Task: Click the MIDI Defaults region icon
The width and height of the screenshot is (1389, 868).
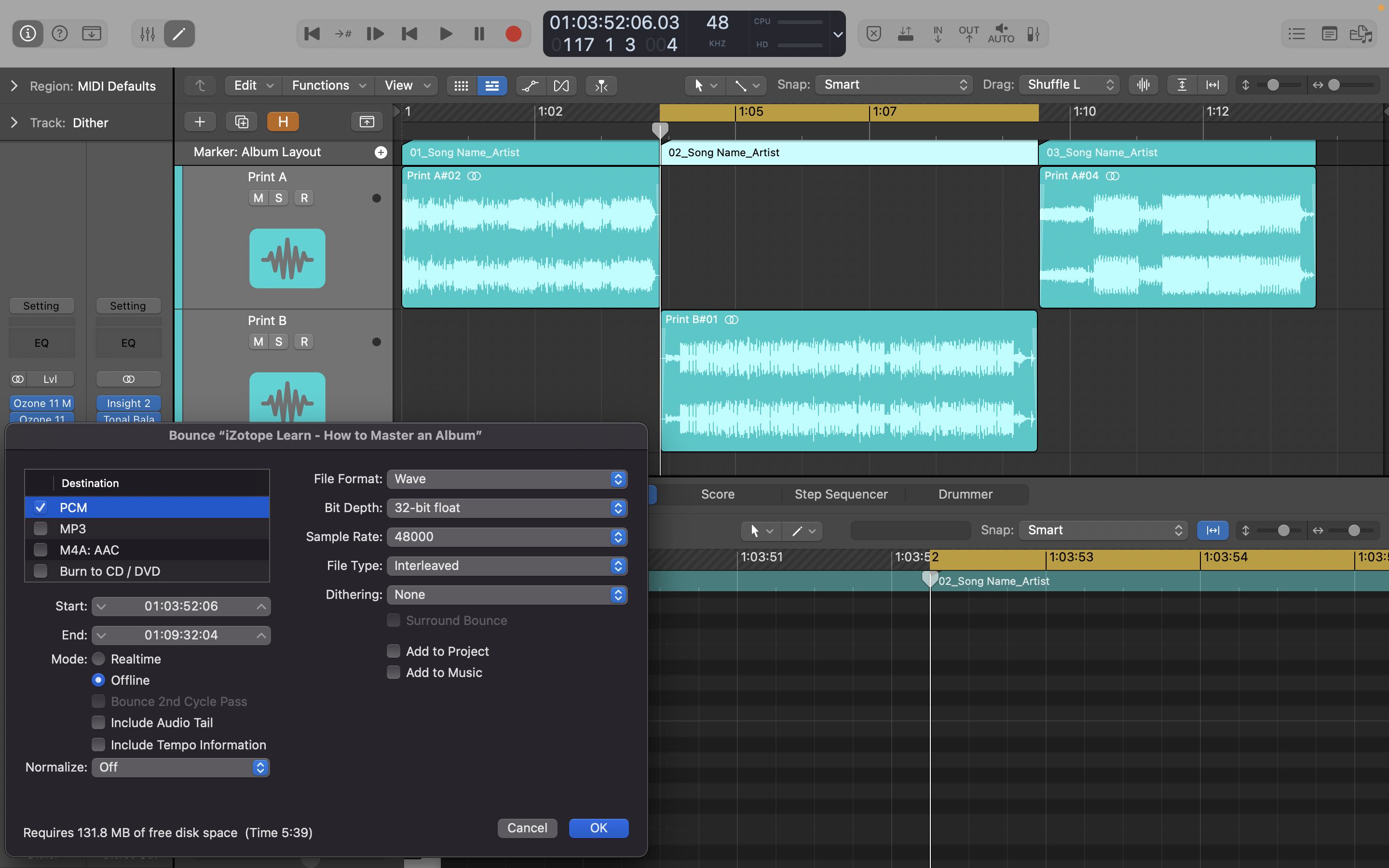Action: point(13,86)
